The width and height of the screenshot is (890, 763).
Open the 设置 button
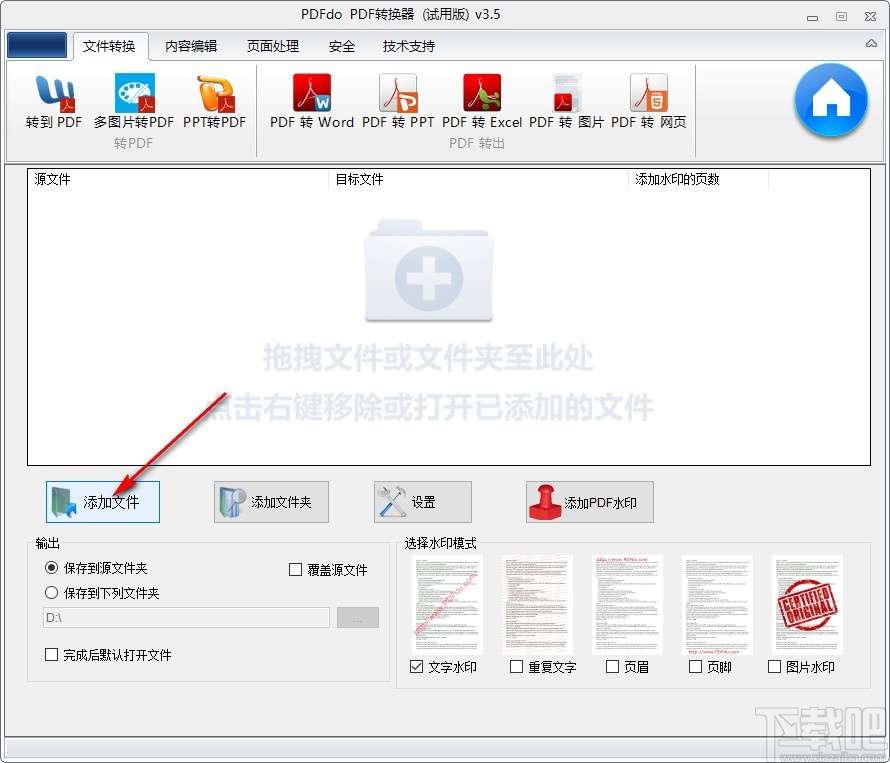click(423, 502)
